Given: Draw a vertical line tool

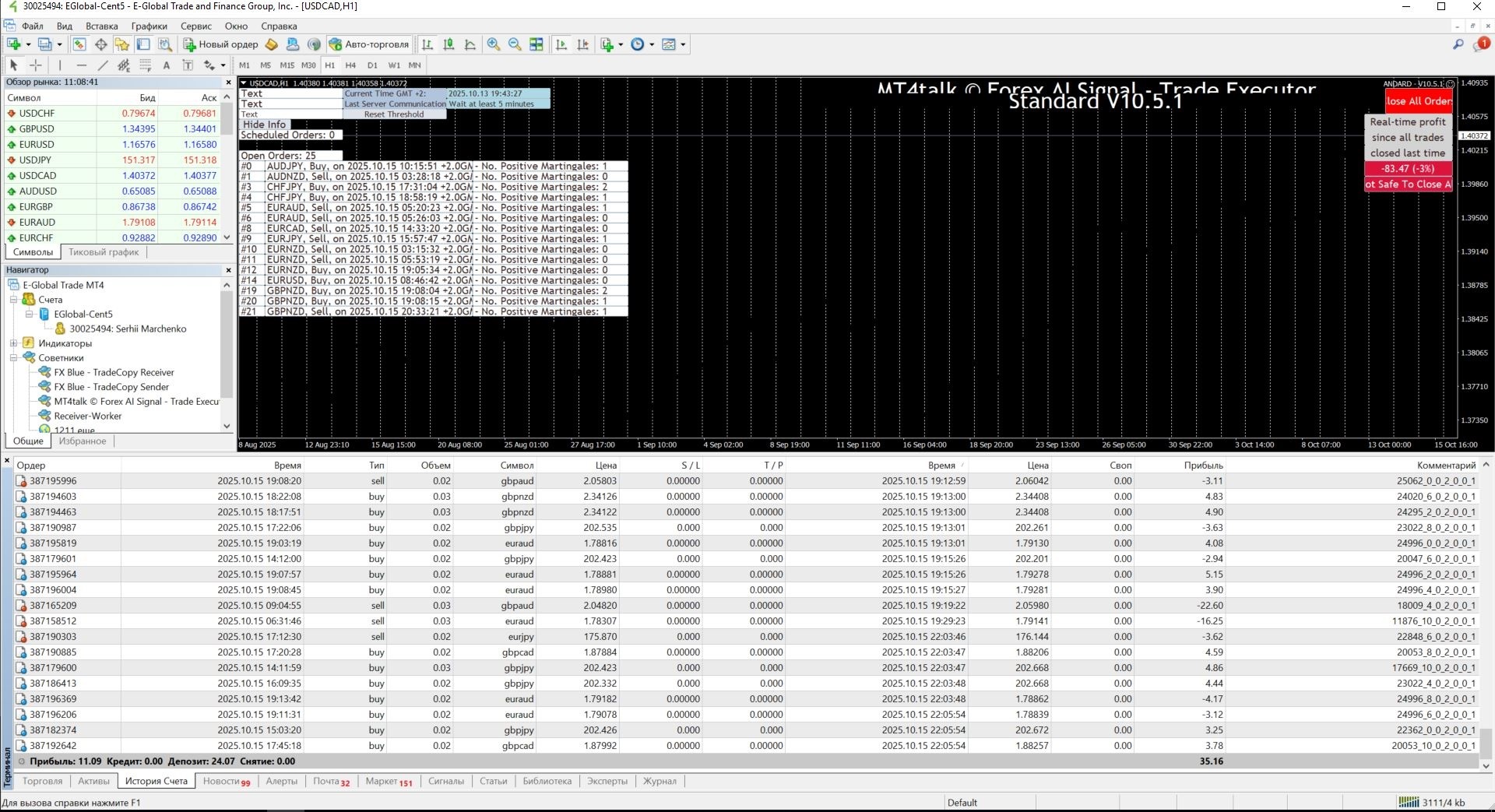Looking at the screenshot, I should (60, 65).
